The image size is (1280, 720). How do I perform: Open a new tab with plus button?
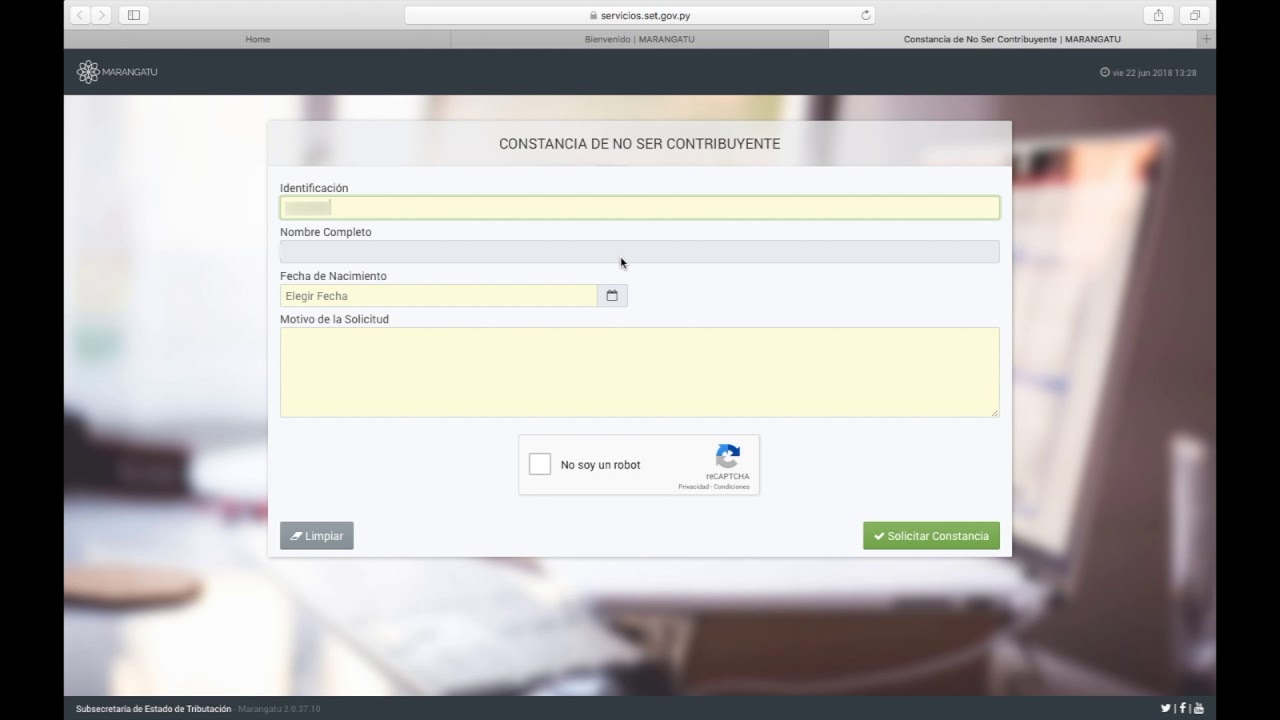pos(1206,39)
